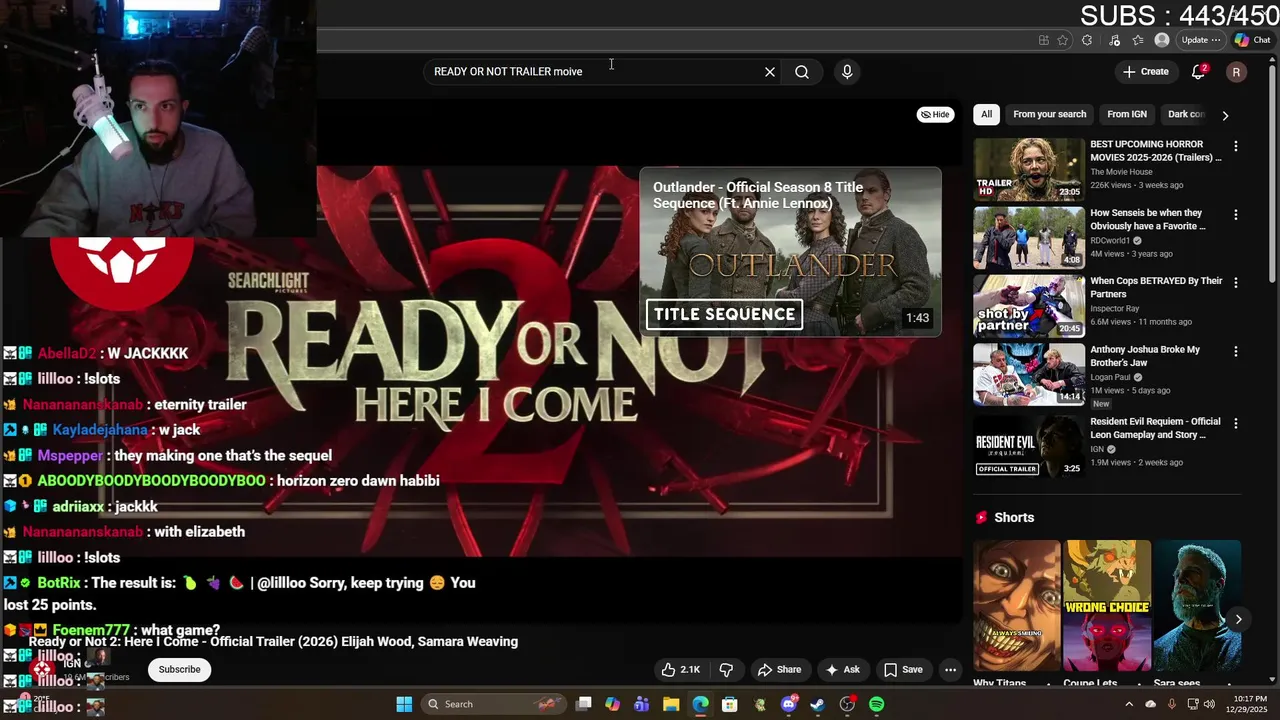This screenshot has height=720, width=1280.
Task: Open options menu for When Cops BETRAYED video
Action: (1236, 283)
